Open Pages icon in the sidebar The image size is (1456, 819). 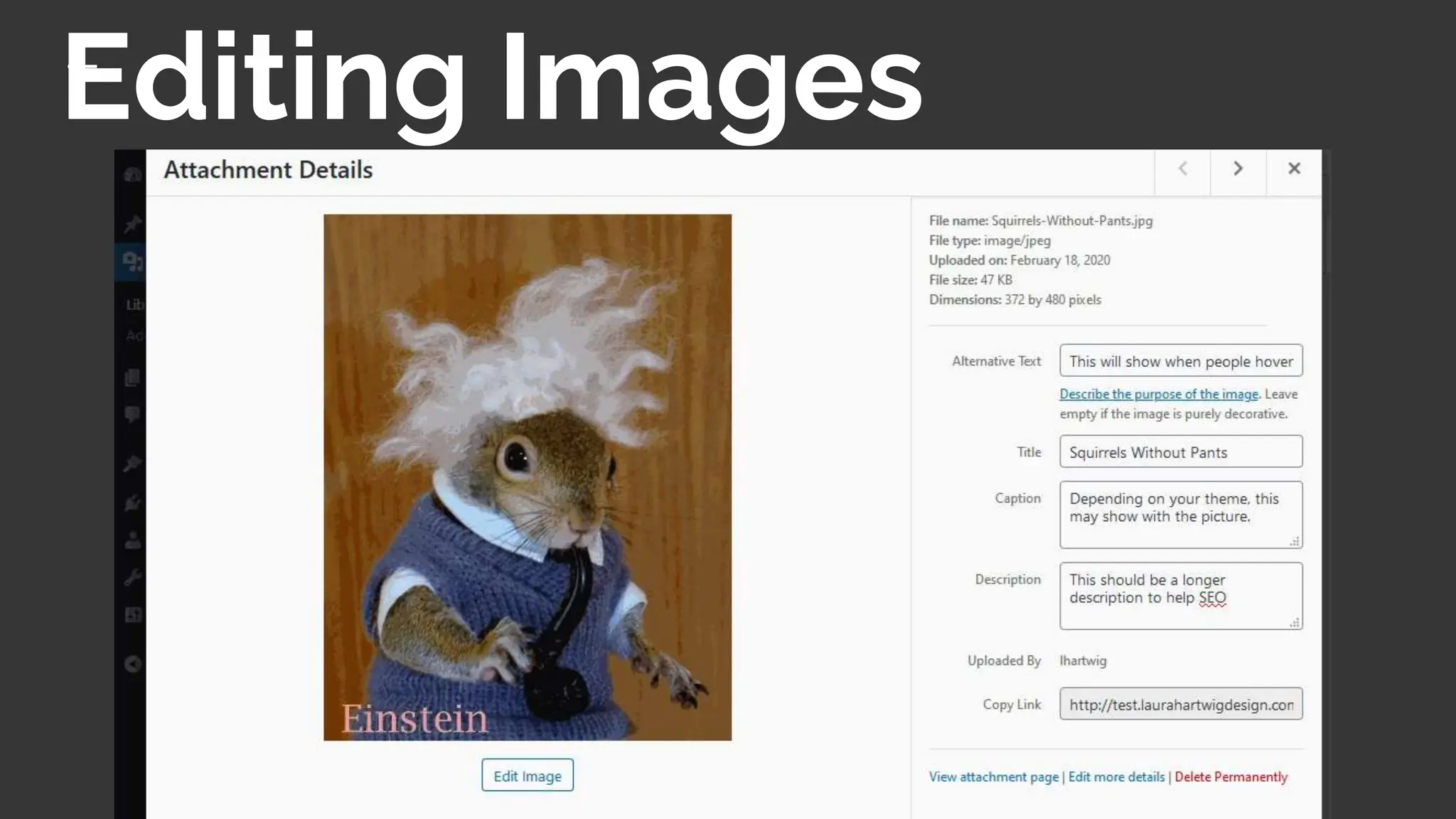pyautogui.click(x=132, y=378)
